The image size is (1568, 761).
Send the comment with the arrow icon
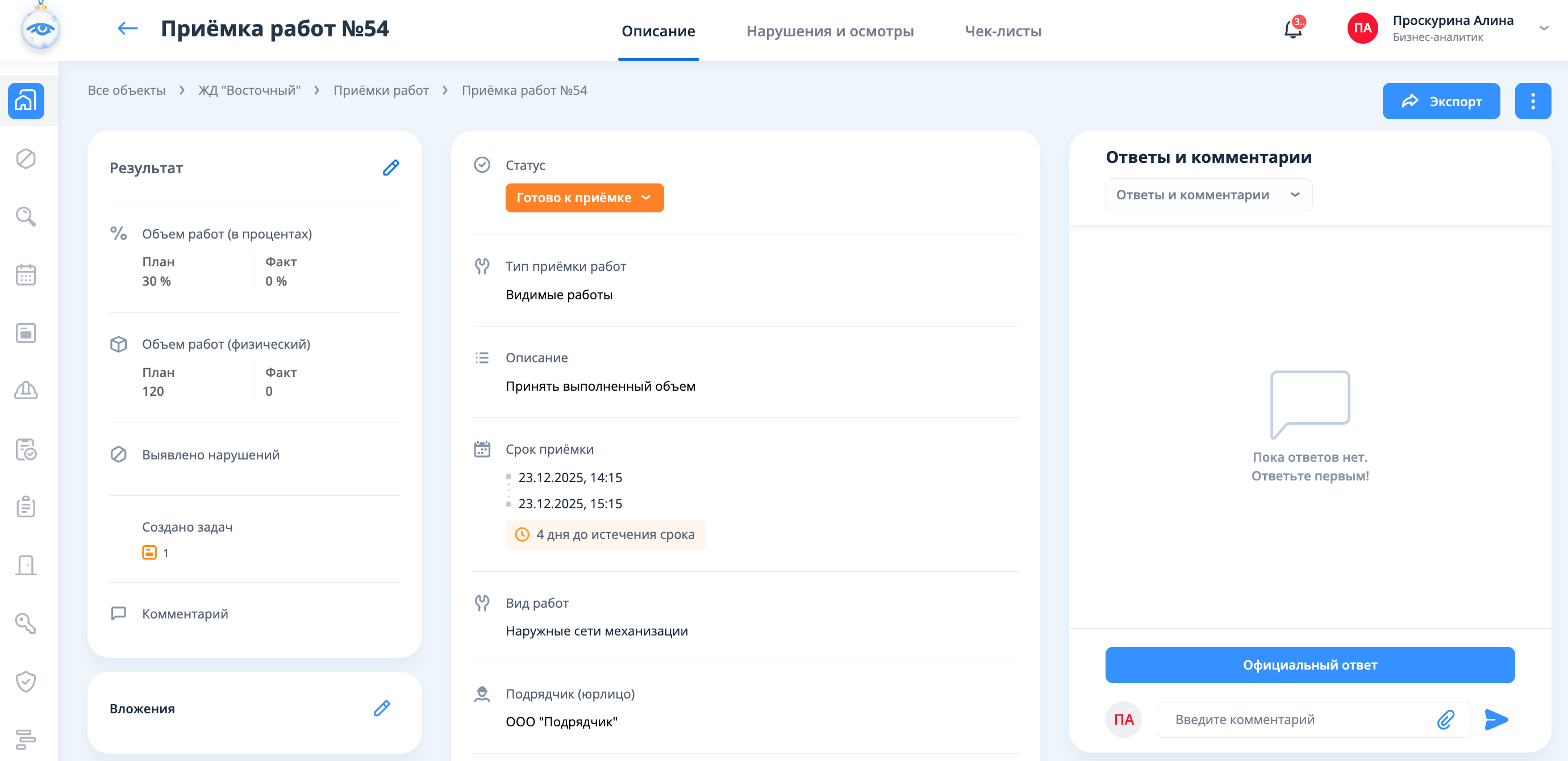coord(1496,720)
